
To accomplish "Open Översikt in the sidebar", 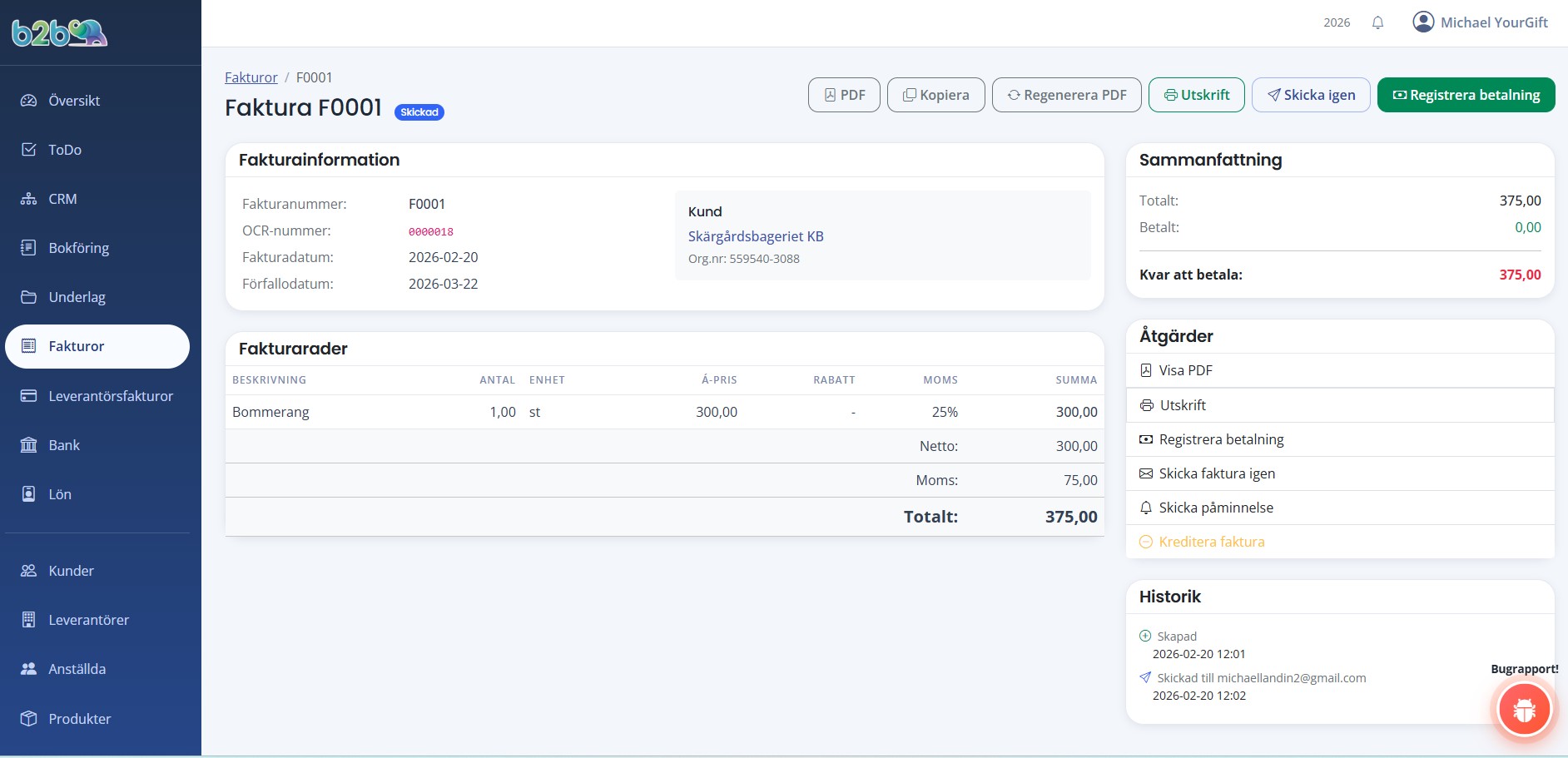I will [x=74, y=101].
